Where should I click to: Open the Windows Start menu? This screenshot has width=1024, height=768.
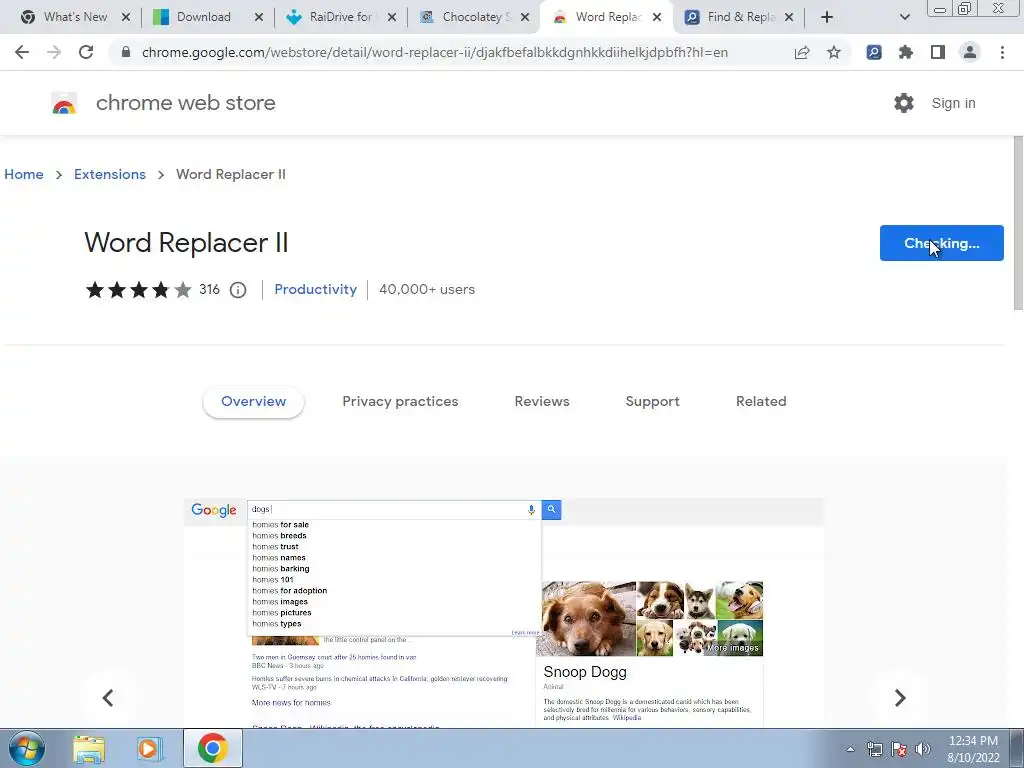[x=27, y=748]
